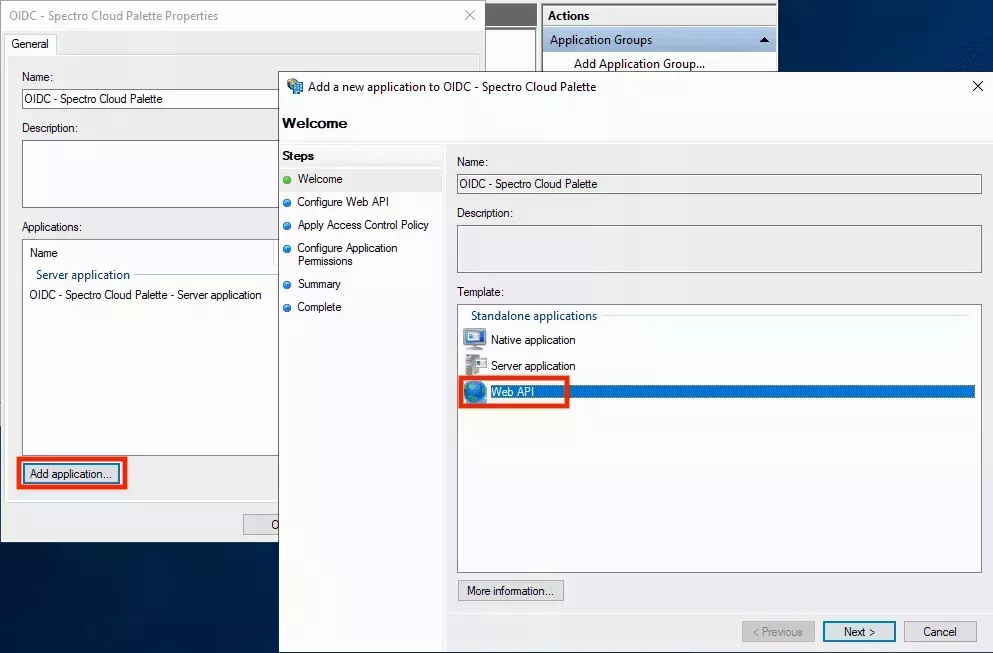Proceed by clicking Next
This screenshot has height=653, width=993.
coord(858,631)
